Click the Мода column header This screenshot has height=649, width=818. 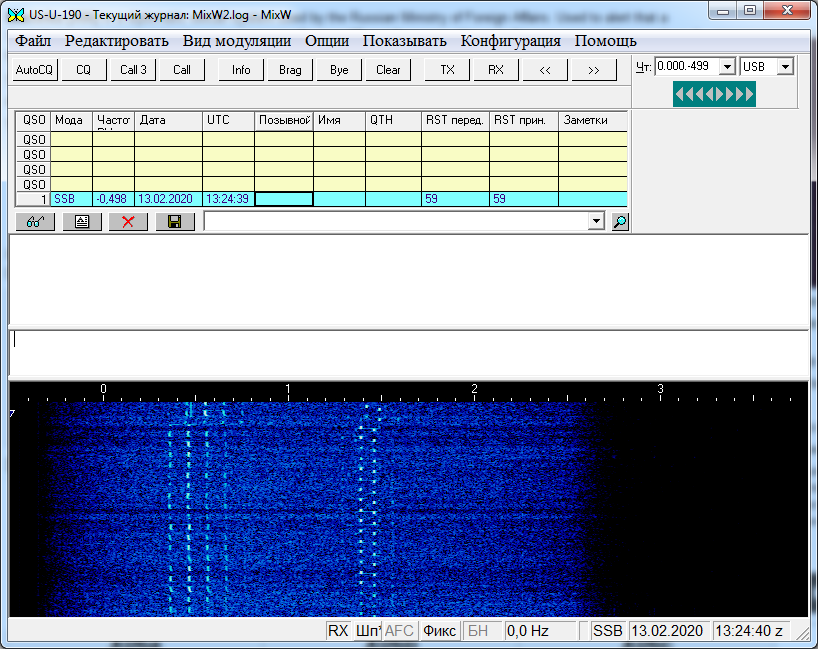click(71, 121)
